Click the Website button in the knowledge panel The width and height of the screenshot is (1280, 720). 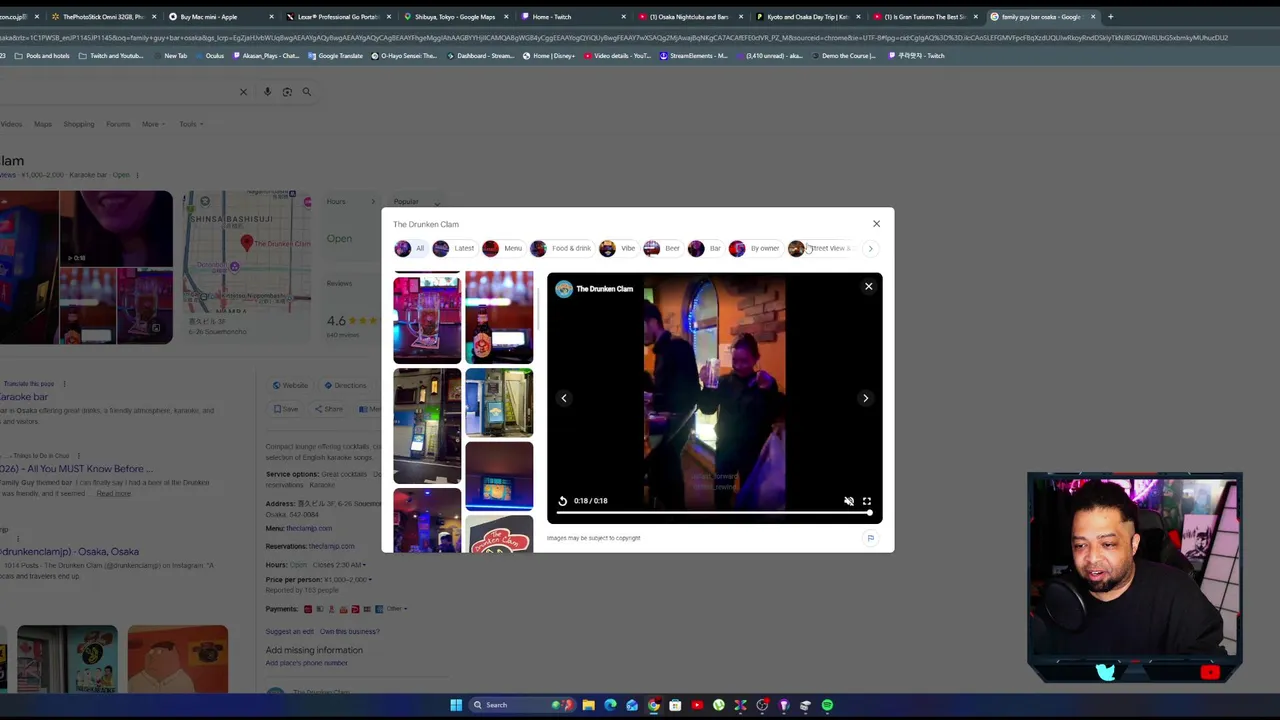pyautogui.click(x=290, y=385)
